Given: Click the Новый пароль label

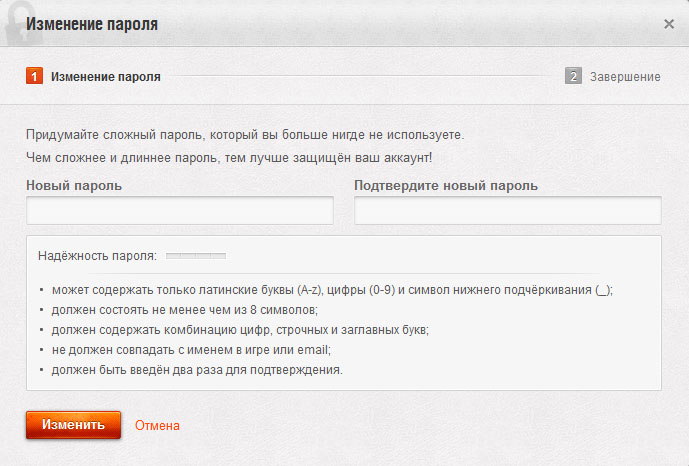Looking at the screenshot, I should point(74,185).
